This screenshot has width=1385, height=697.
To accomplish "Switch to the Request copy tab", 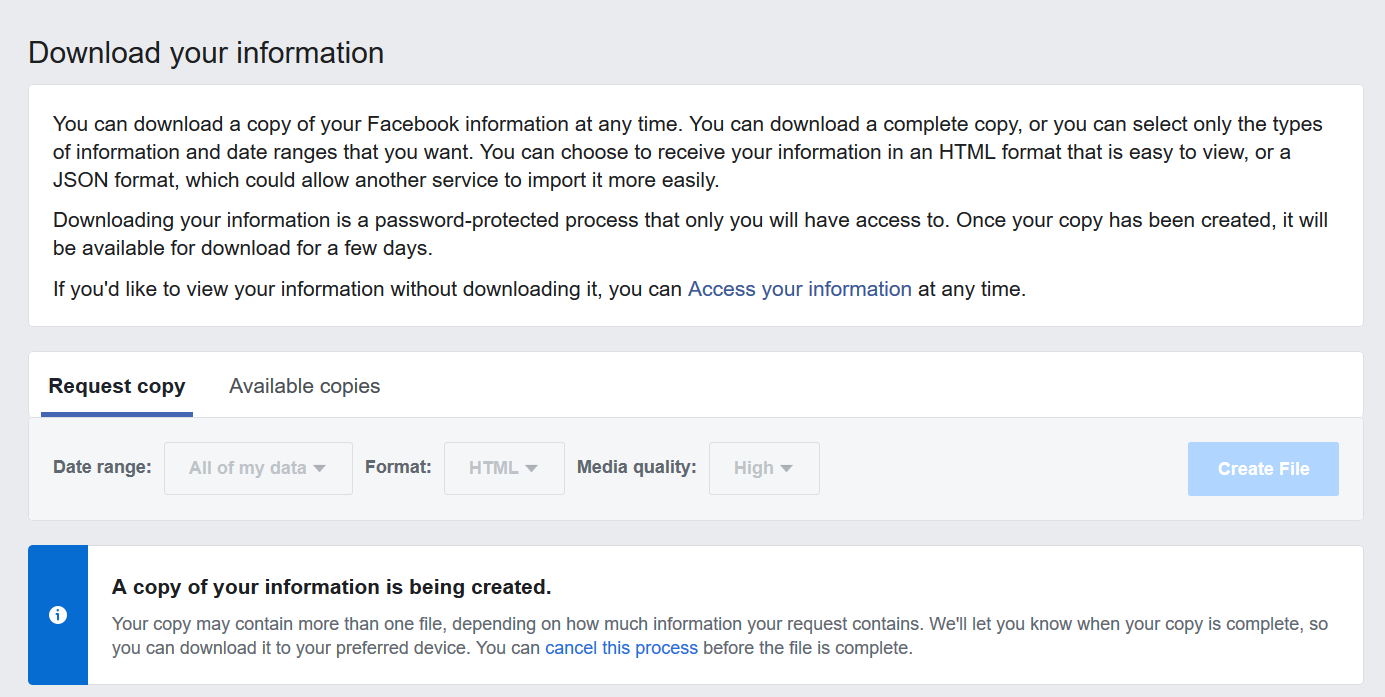I will click(x=117, y=386).
